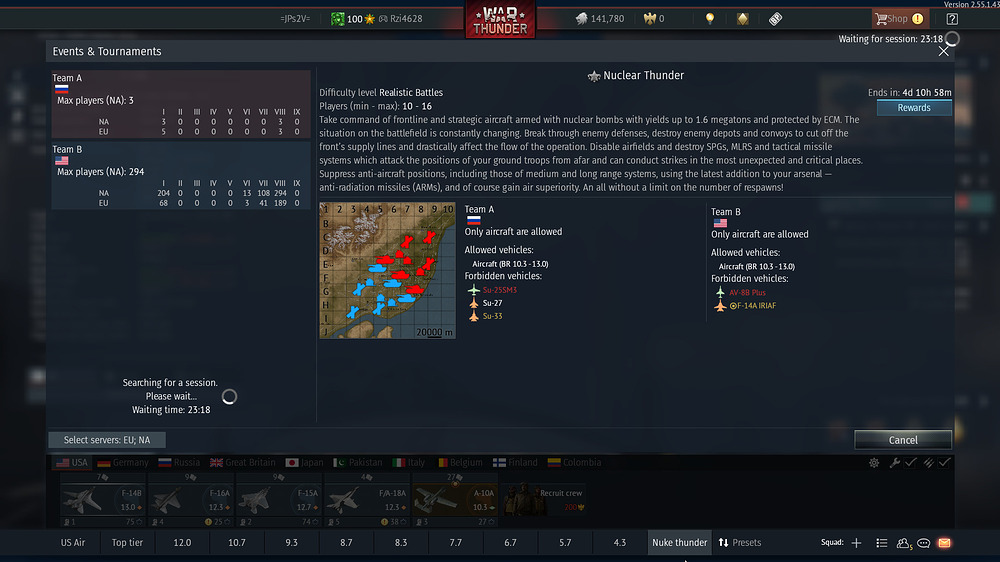This screenshot has width=1000, height=562.
Task: Open the list icon near Squad
Action: pos(881,543)
